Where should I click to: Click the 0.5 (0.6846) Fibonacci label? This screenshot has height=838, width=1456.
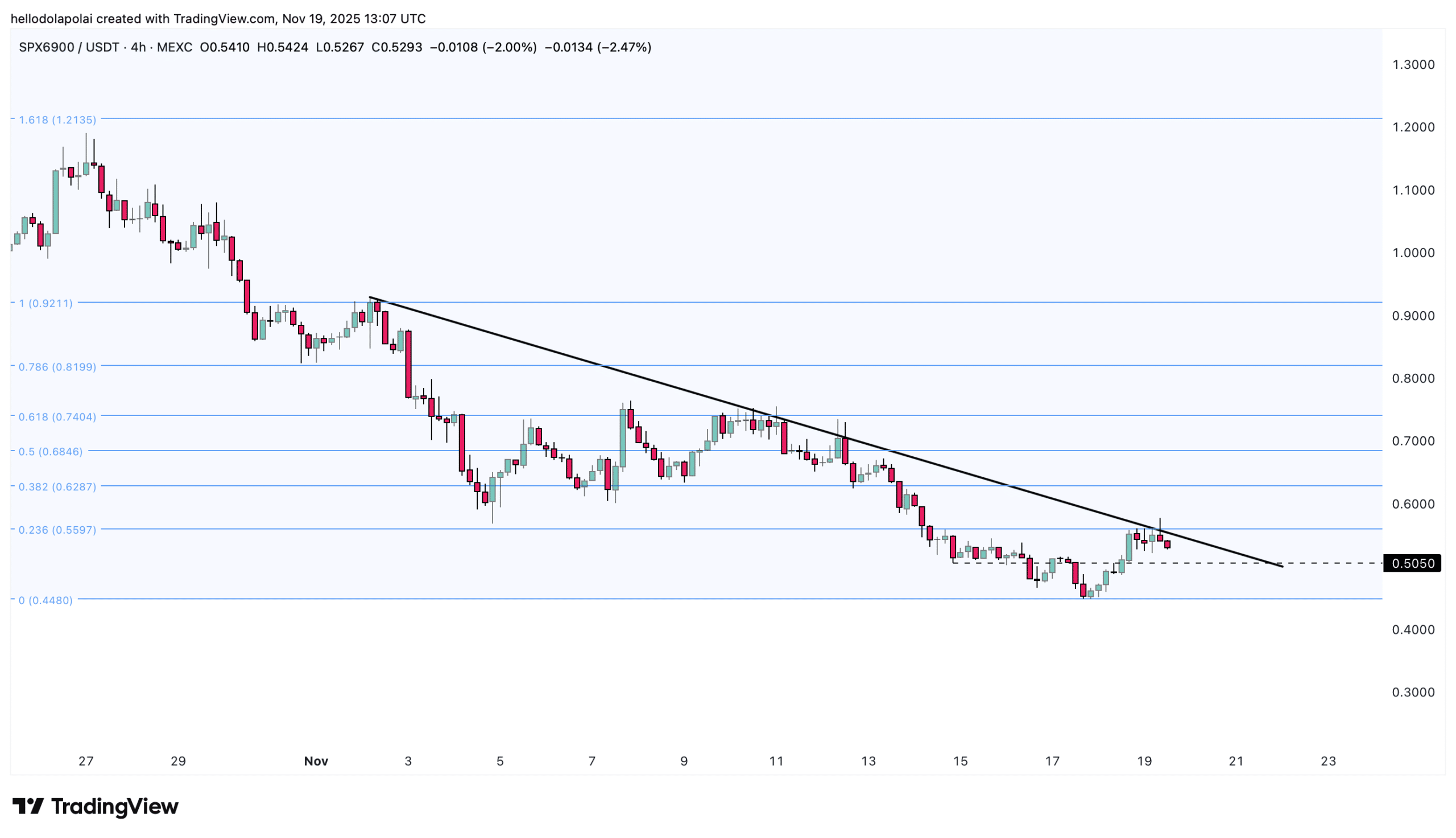tap(50, 452)
